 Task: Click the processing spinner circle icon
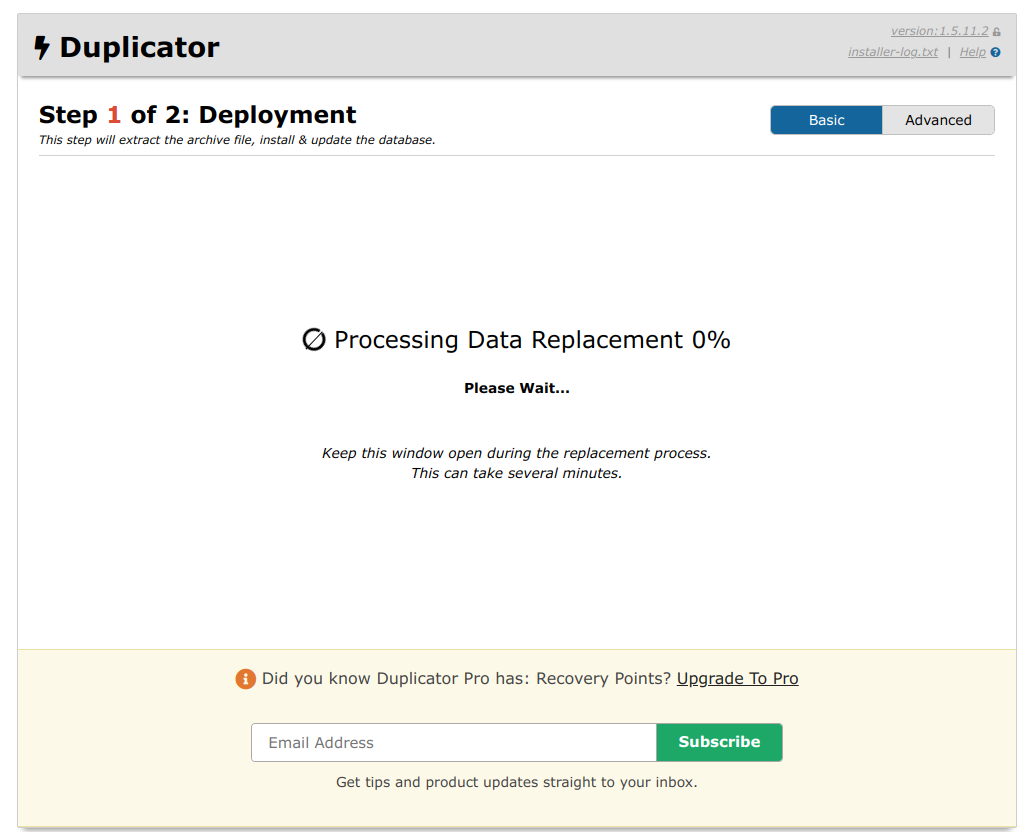tap(314, 340)
